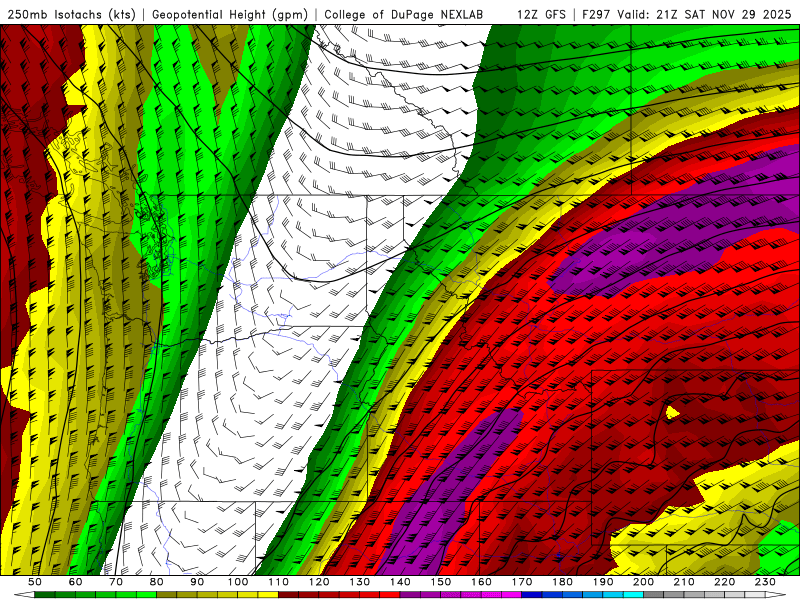Pick the bright yellow swatch before the dark red
This screenshot has width=800, height=600.
268,594
